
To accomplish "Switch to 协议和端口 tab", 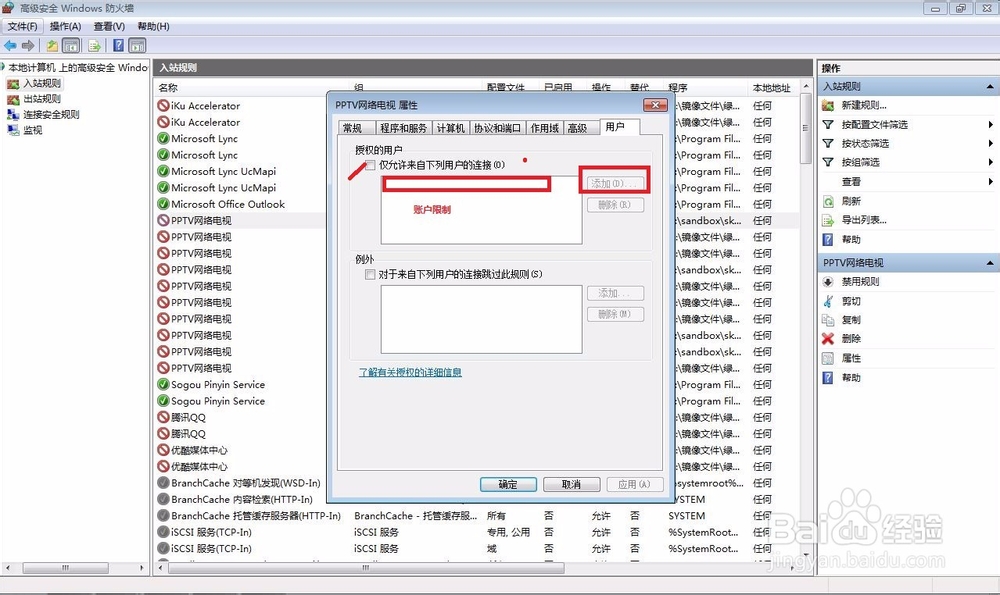I will 497,128.
